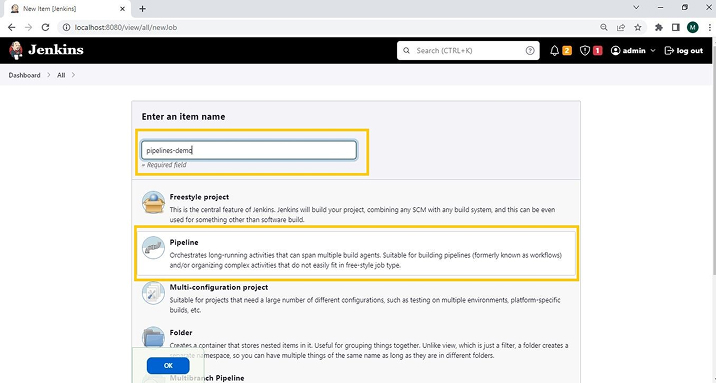Screen dimensions: 716x383
Task: Go to Dashboard breadcrumb link
Action: 24,75
